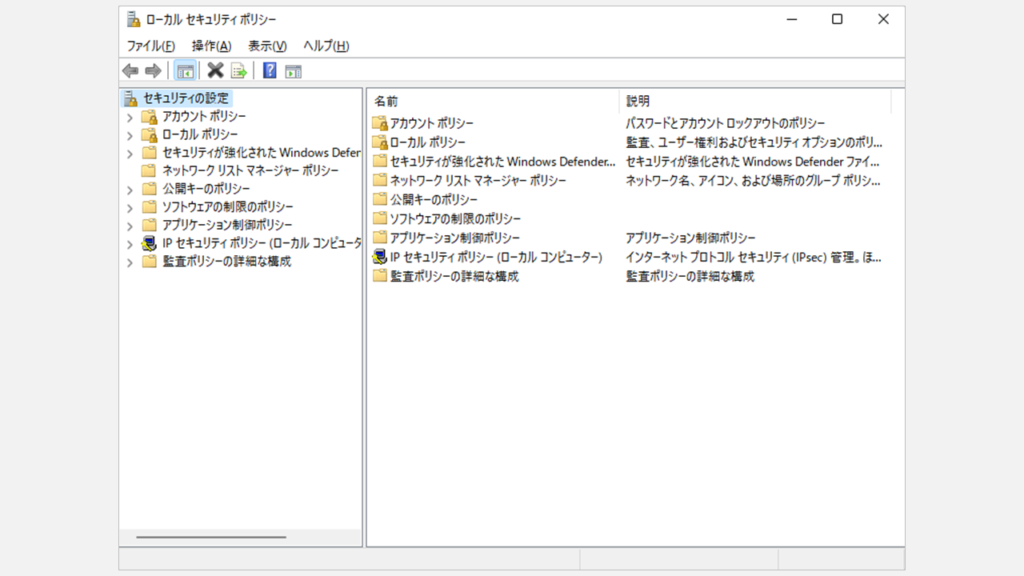The image size is (1024, 576).
Task: Select IP セキュリティ ポリシー icon in right pane
Action: pyautogui.click(x=379, y=257)
